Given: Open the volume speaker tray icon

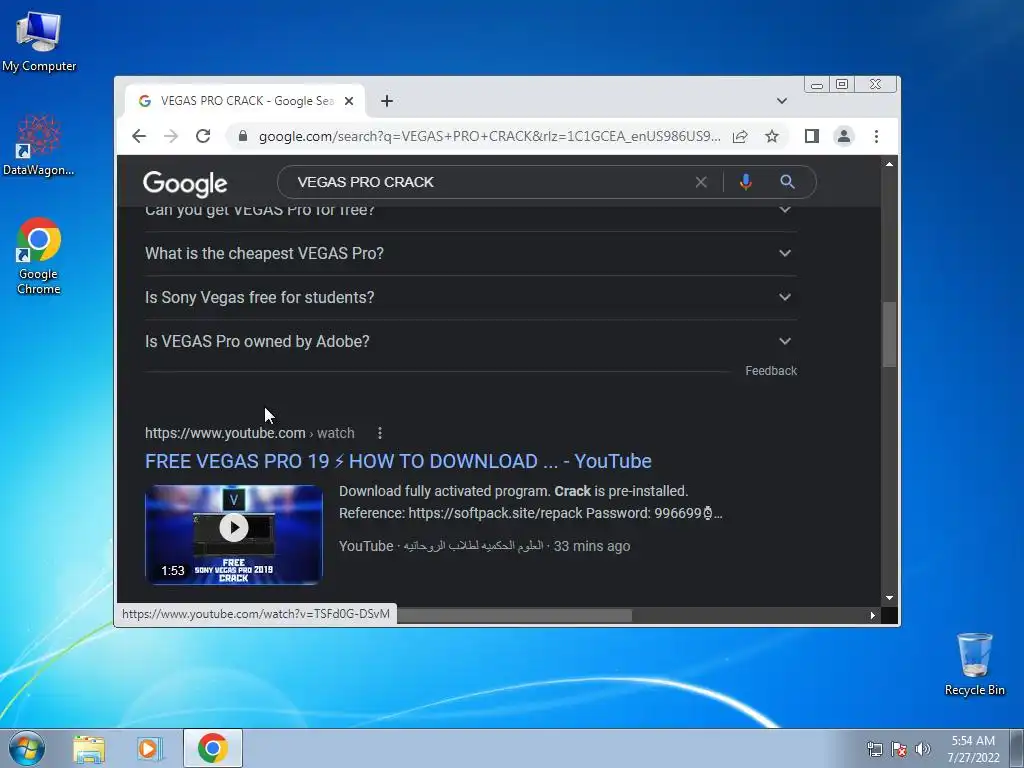Looking at the screenshot, I should [x=923, y=749].
